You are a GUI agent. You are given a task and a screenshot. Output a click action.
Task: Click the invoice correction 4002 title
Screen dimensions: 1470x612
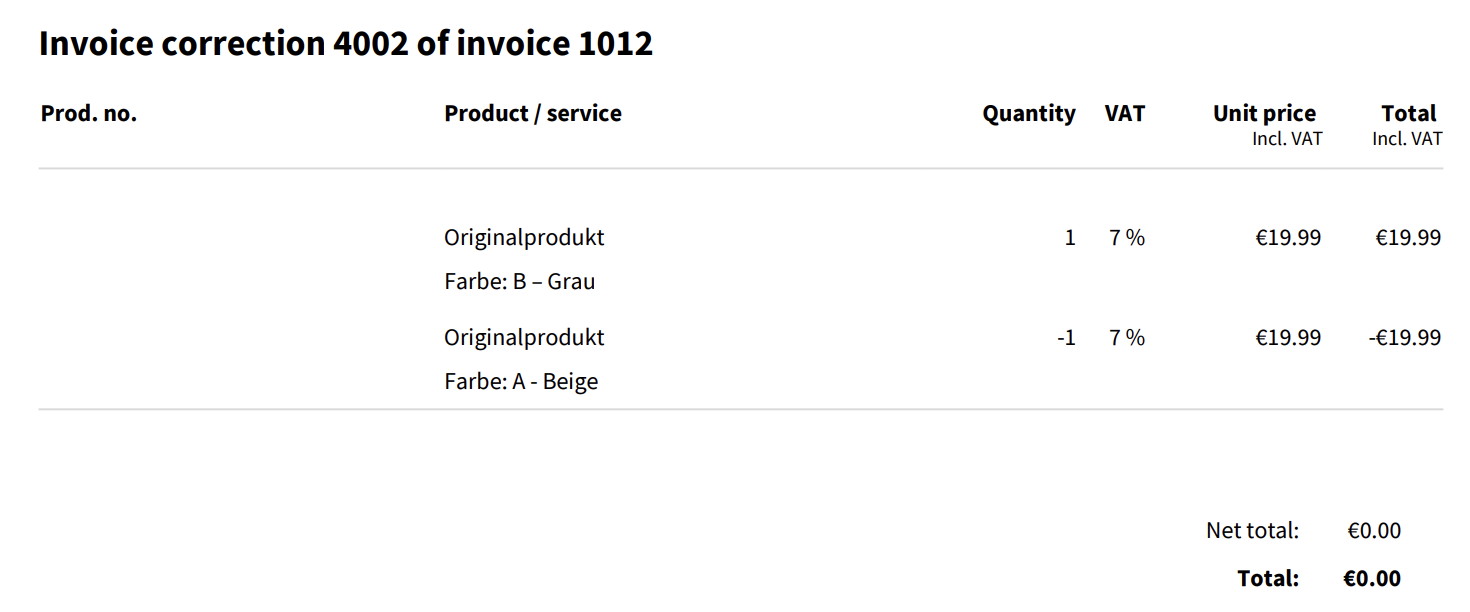[x=345, y=44]
